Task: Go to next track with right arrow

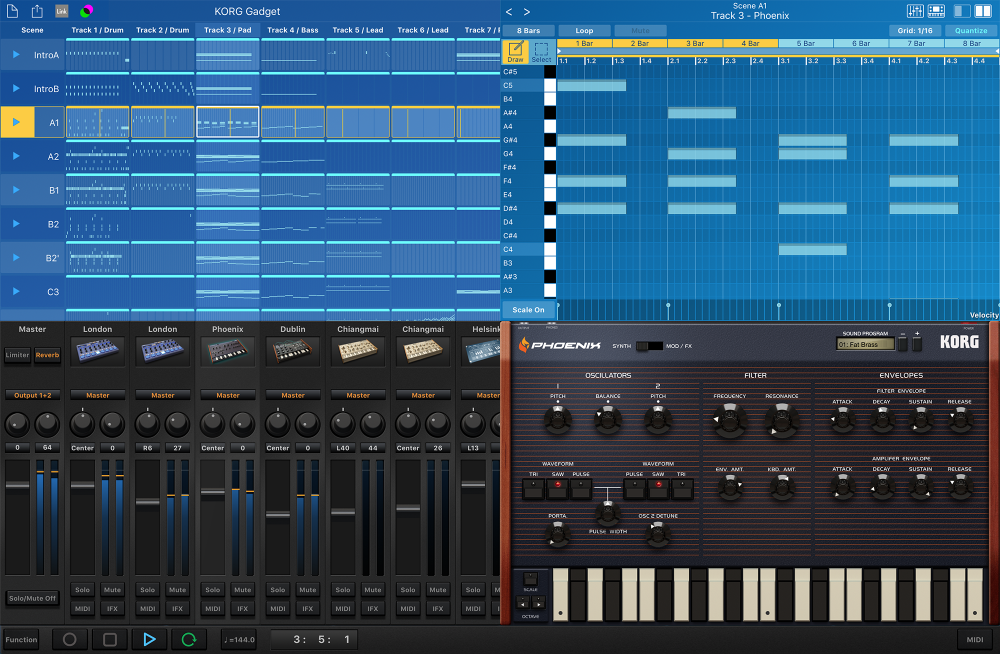Action: (x=527, y=11)
